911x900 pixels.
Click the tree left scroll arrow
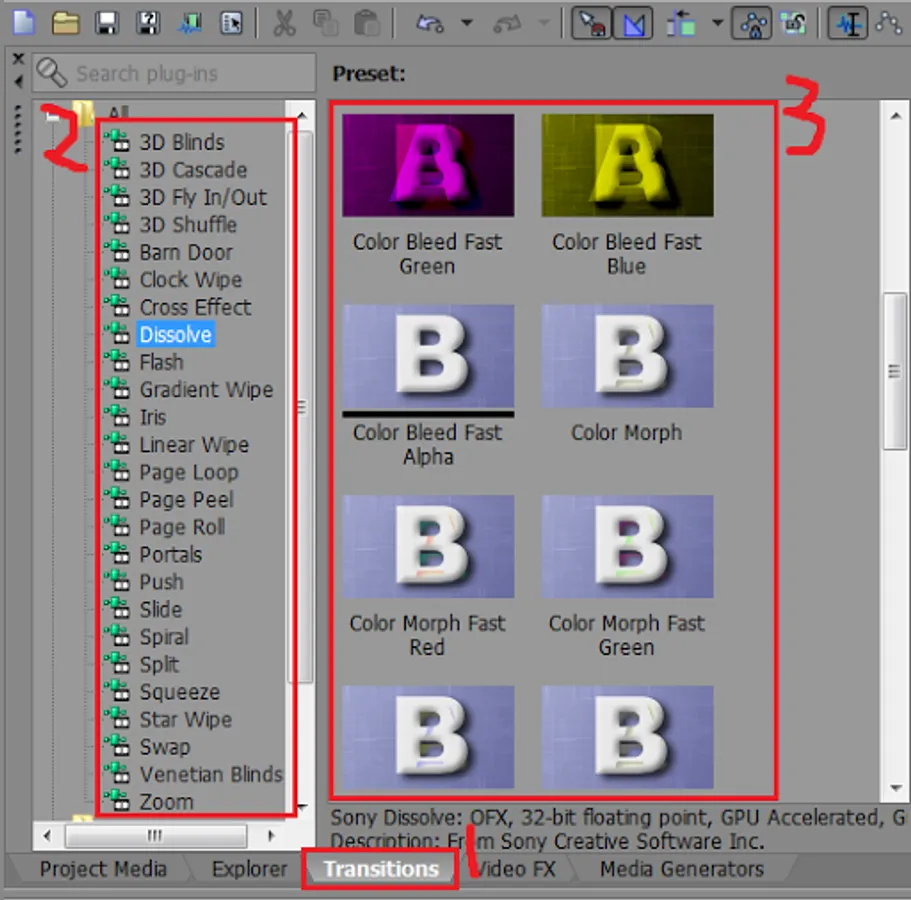coord(47,836)
